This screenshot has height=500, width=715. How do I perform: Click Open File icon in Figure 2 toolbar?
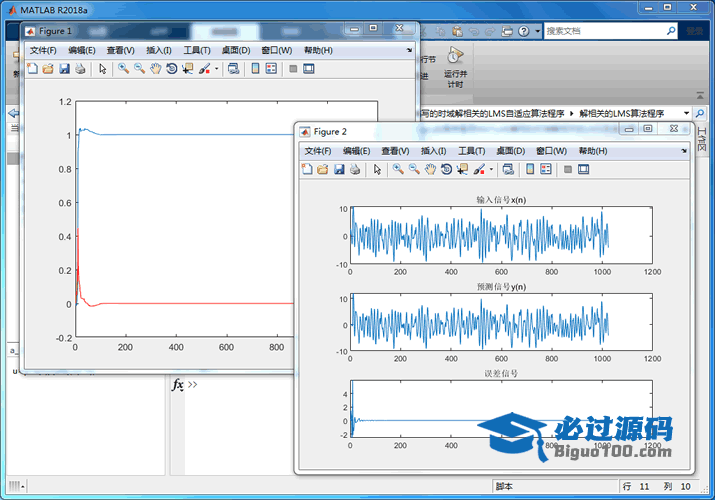tap(323, 170)
